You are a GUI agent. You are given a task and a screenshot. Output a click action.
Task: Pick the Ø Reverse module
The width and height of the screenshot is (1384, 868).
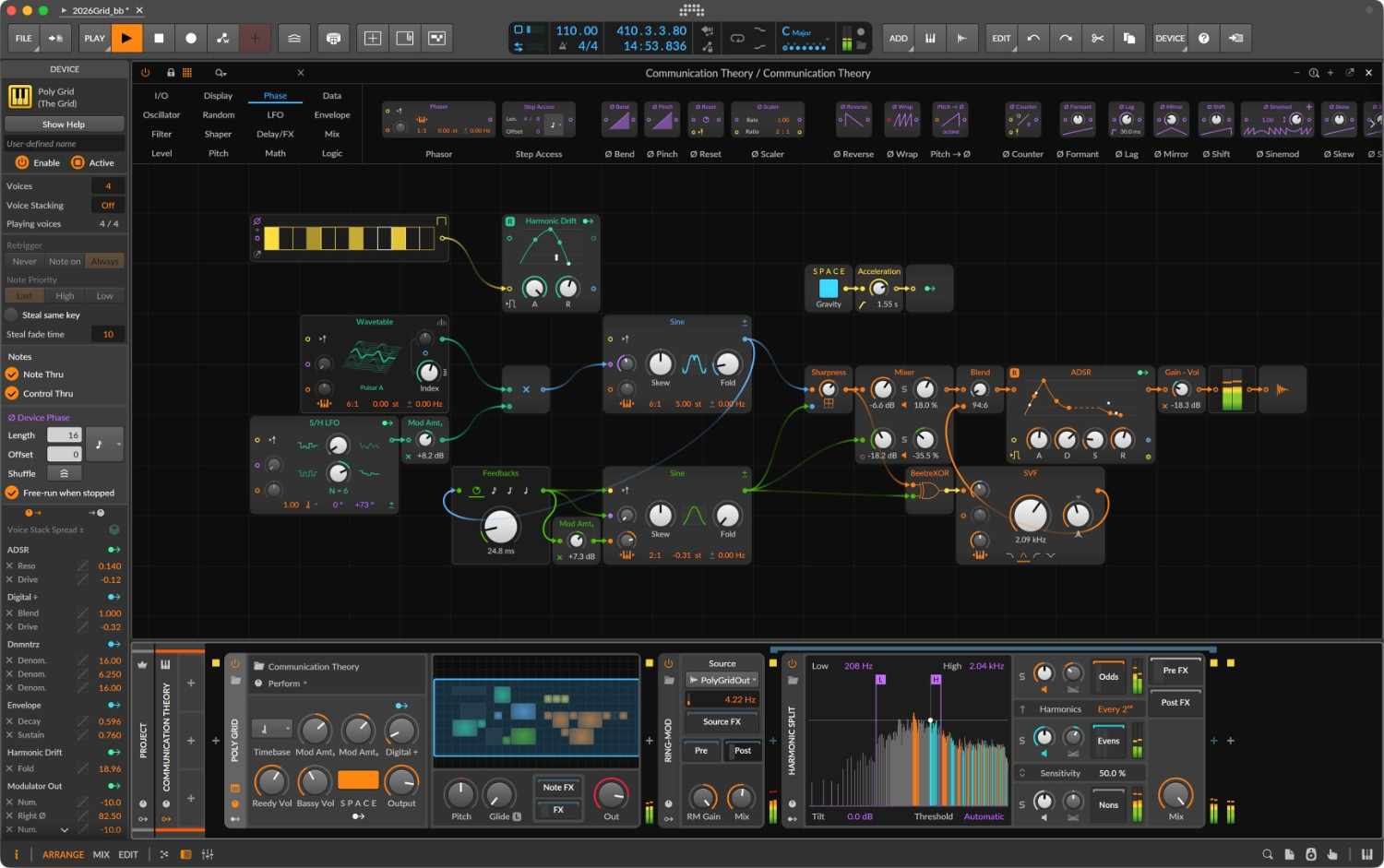click(x=853, y=120)
